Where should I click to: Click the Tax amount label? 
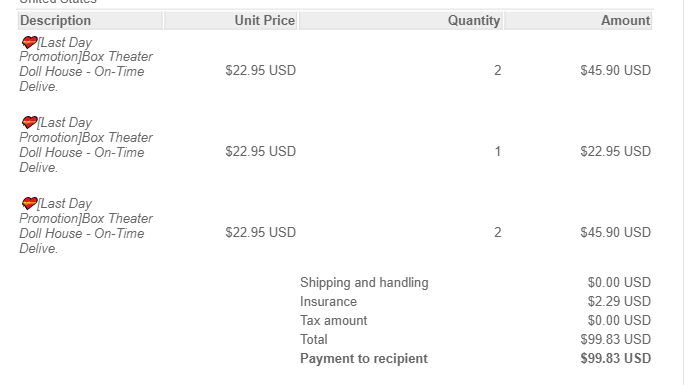point(334,320)
